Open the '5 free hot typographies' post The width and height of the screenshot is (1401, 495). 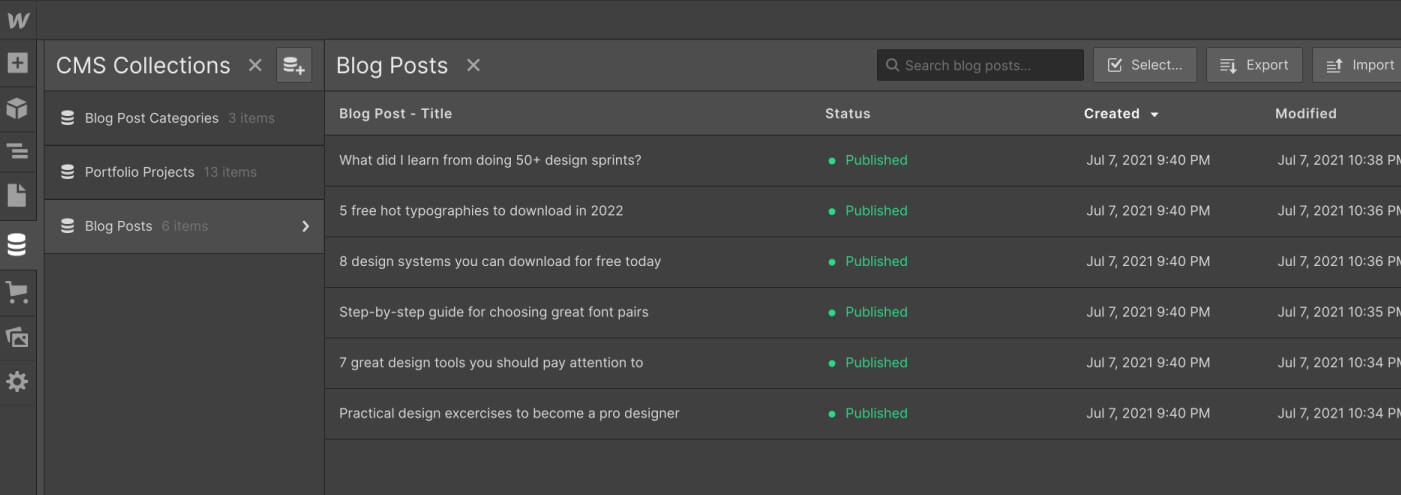[x=481, y=211]
